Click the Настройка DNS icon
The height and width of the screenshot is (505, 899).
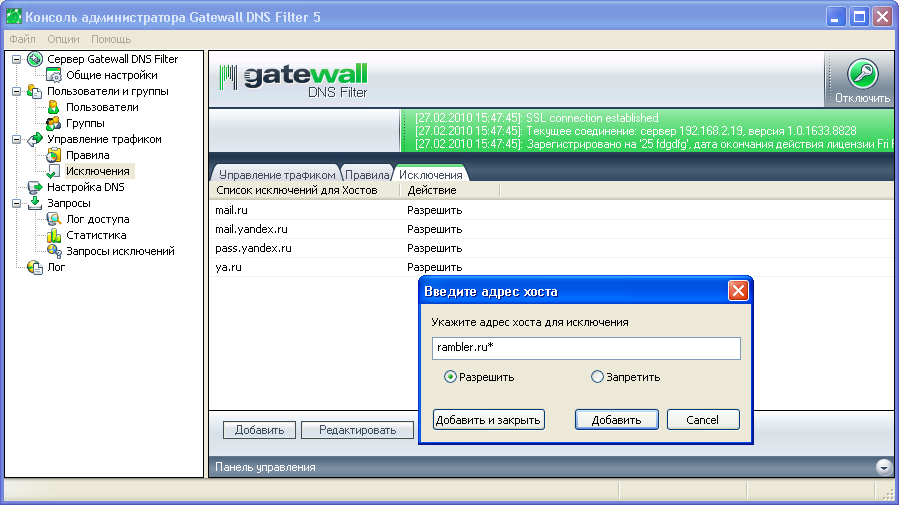point(35,187)
